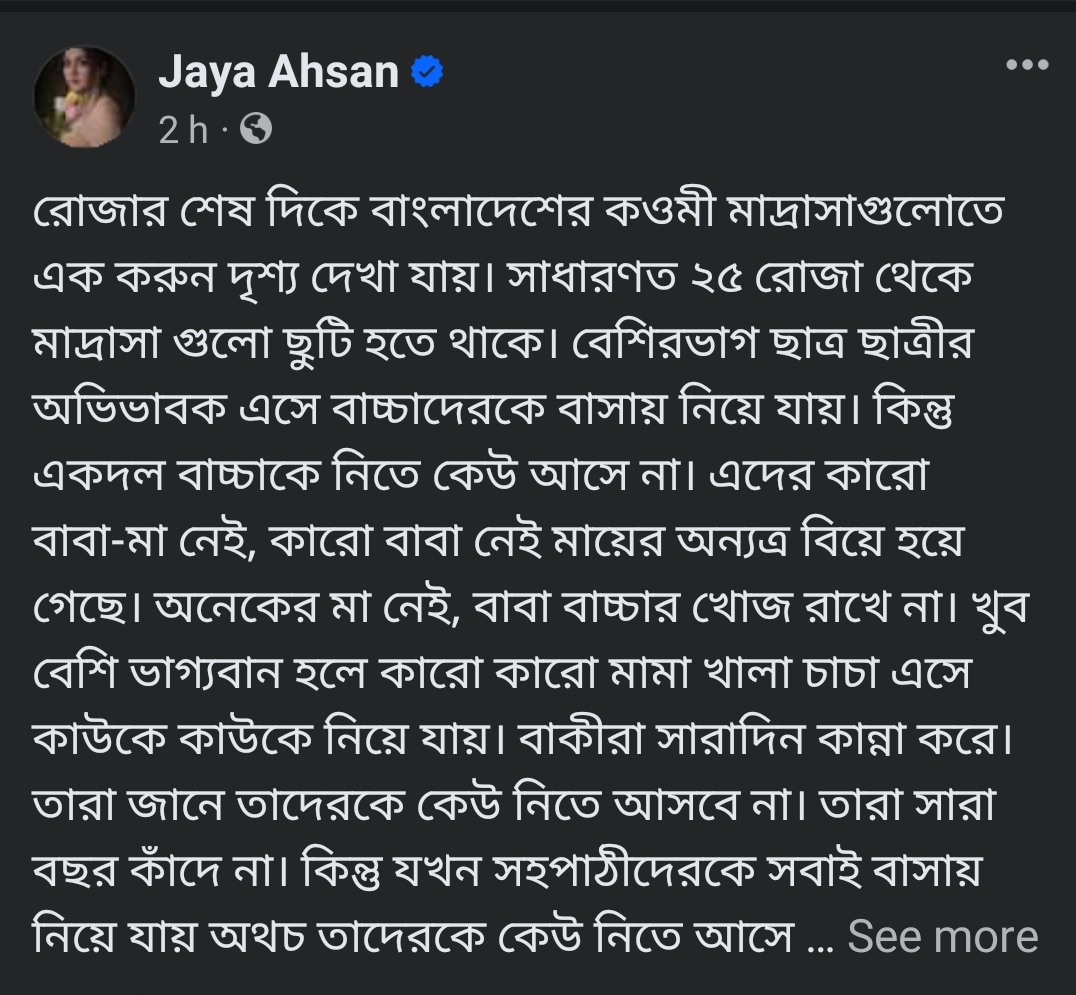Viewport: 1076px width, 995px height.
Task: Click the Jaya Ahsan name link
Action: 278,72
